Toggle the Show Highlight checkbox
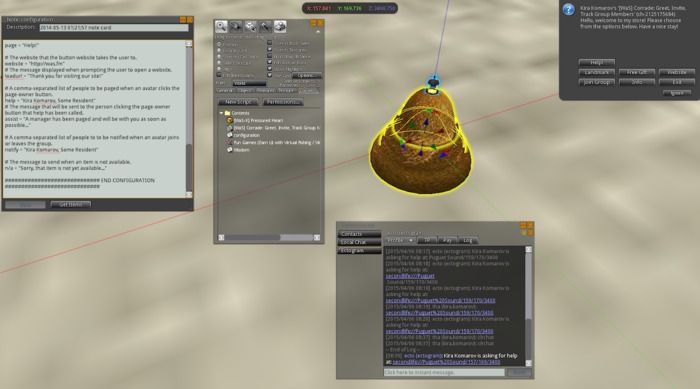 (x=270, y=69)
